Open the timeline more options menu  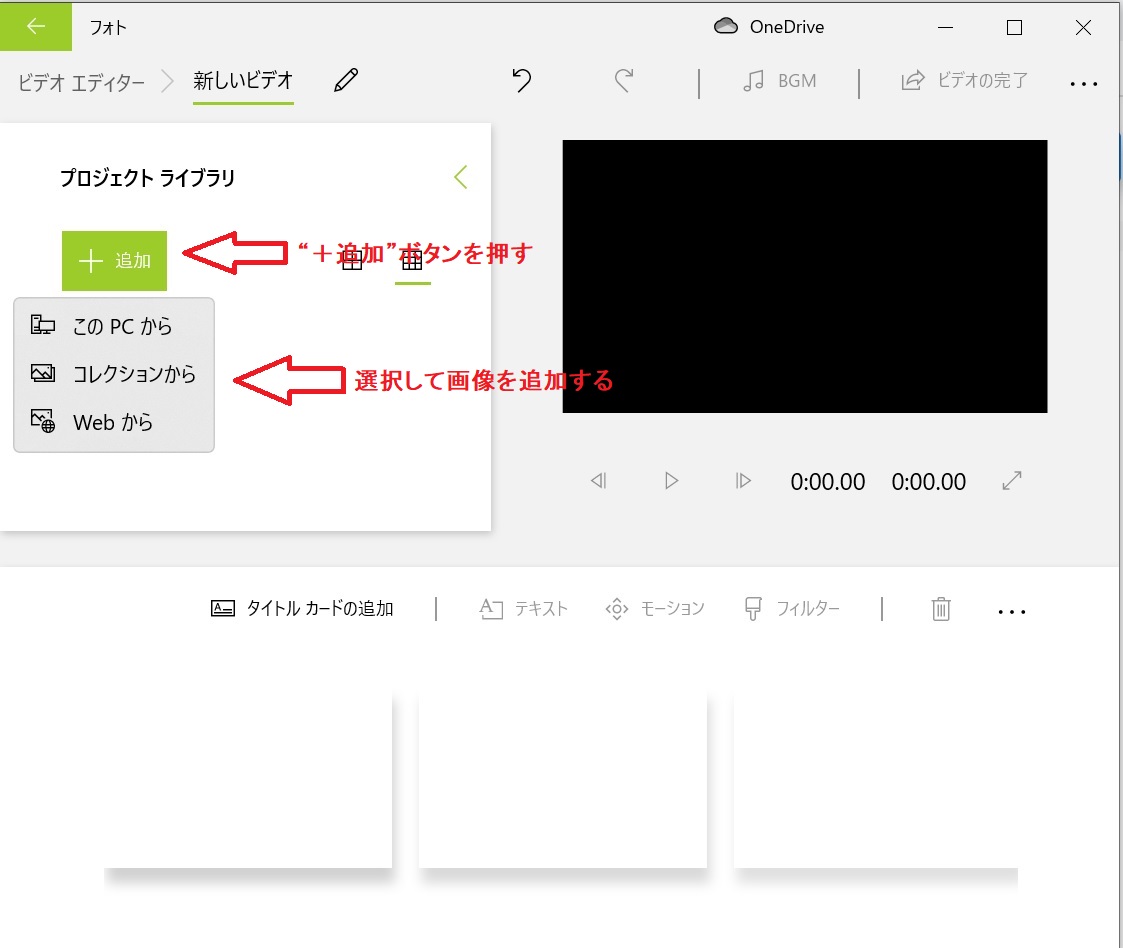coord(1012,609)
